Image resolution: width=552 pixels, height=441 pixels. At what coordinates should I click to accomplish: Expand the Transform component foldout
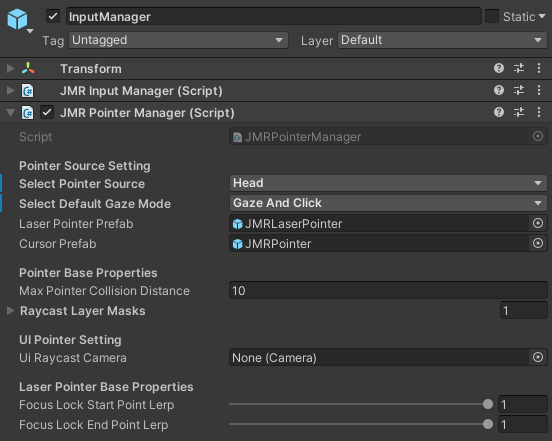[x=11, y=68]
